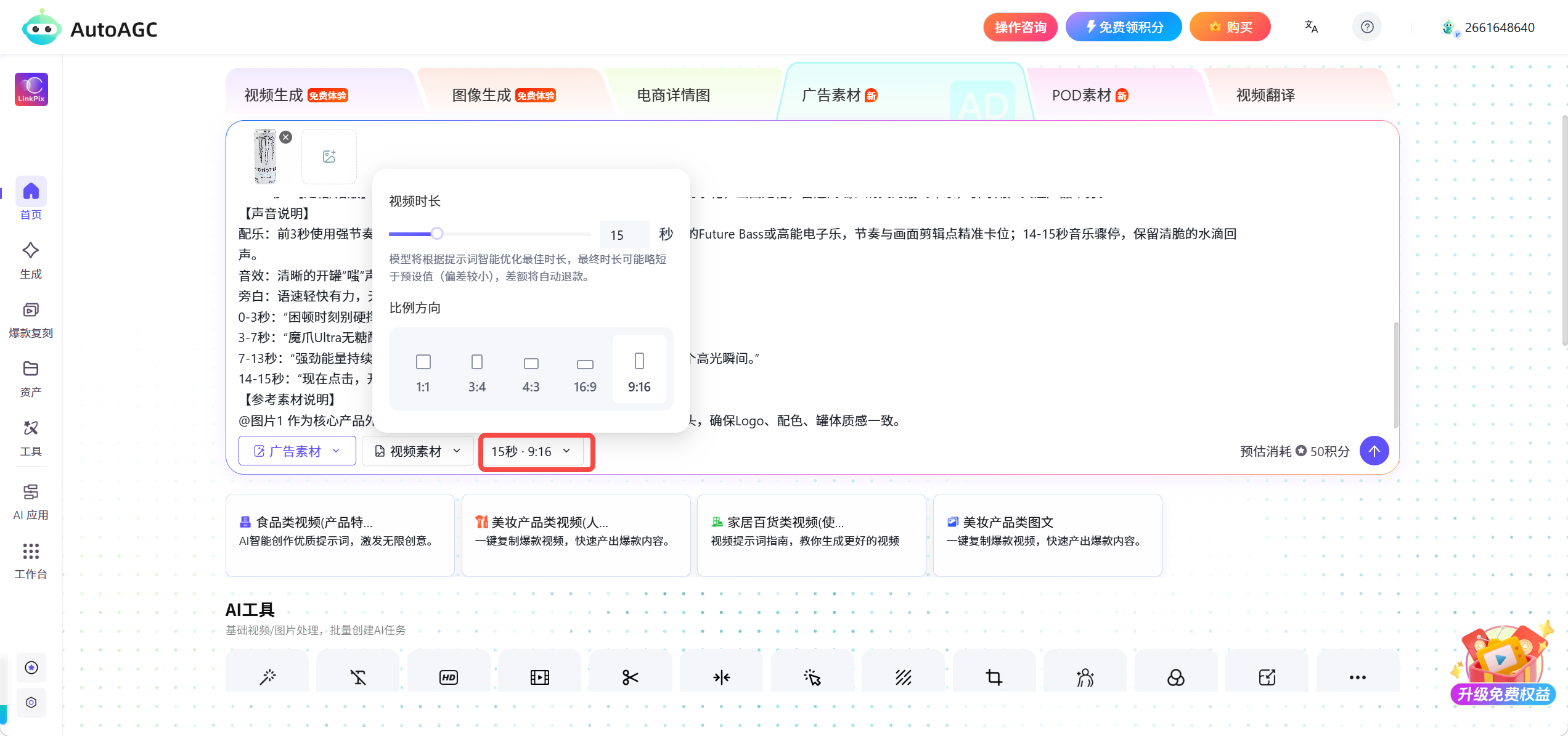Go to 首页 home in sidebar
The height and width of the screenshot is (736, 1568).
point(31,199)
